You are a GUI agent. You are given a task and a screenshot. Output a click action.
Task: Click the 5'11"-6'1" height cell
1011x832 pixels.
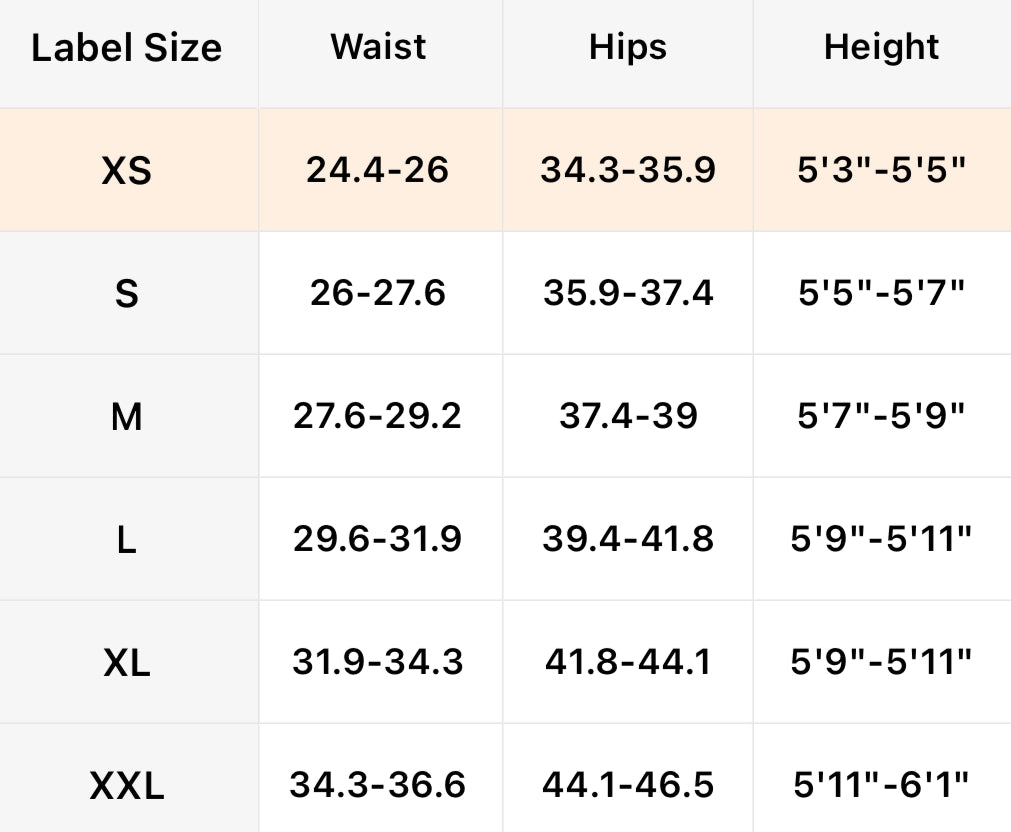coord(881,785)
